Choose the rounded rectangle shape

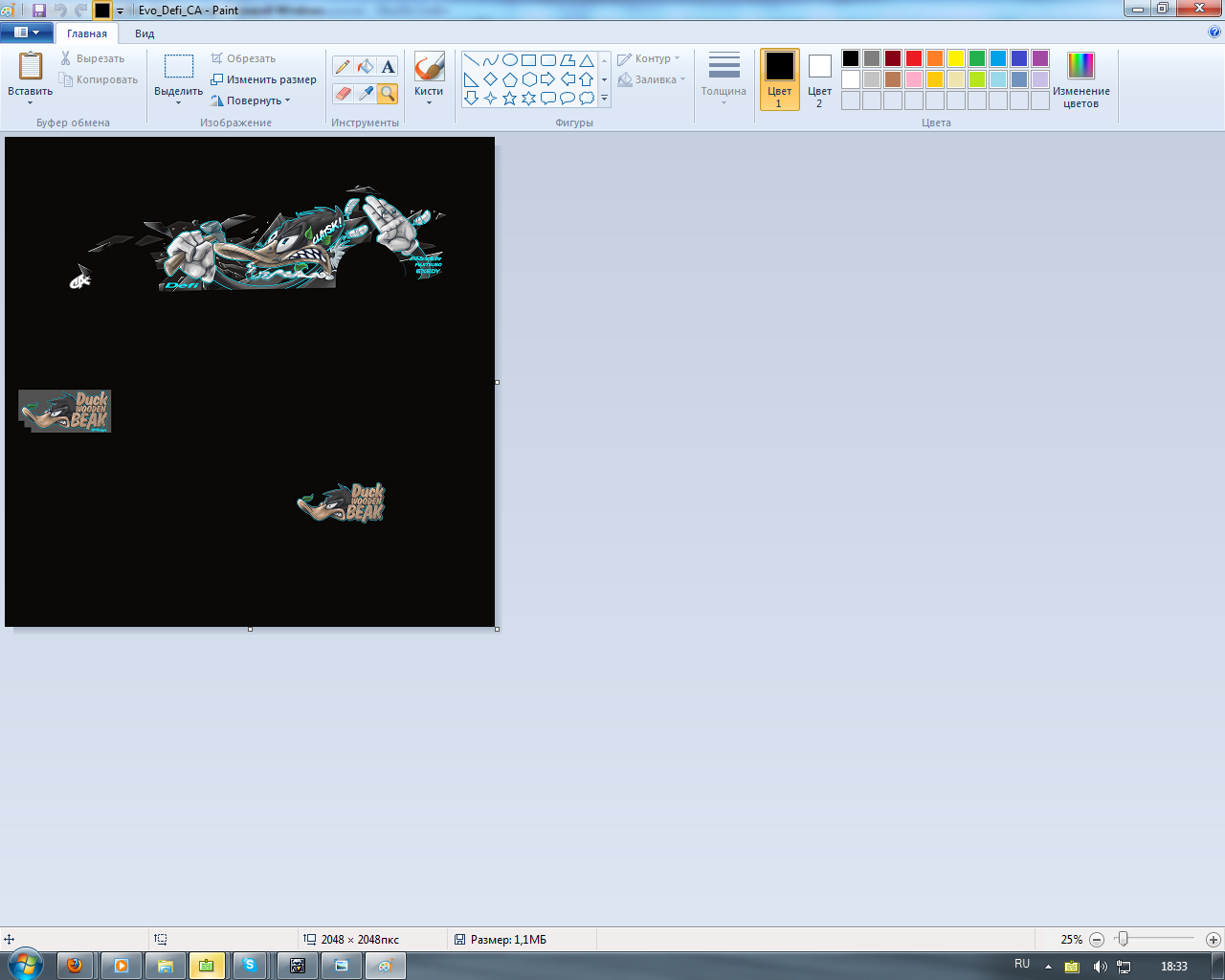(x=548, y=60)
